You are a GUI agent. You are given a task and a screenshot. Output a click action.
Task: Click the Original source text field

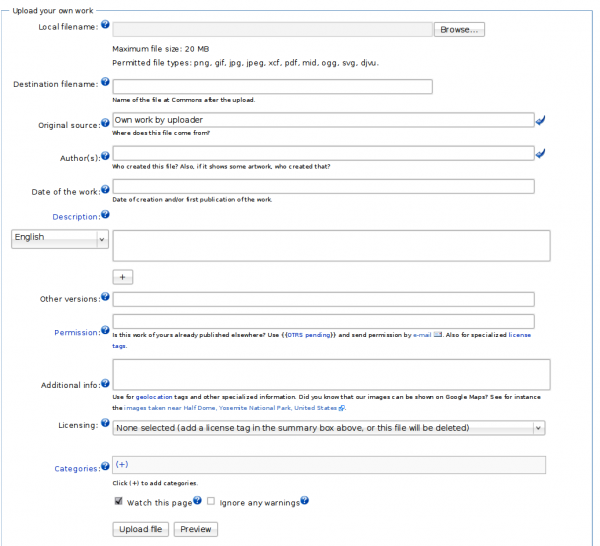pos(323,120)
